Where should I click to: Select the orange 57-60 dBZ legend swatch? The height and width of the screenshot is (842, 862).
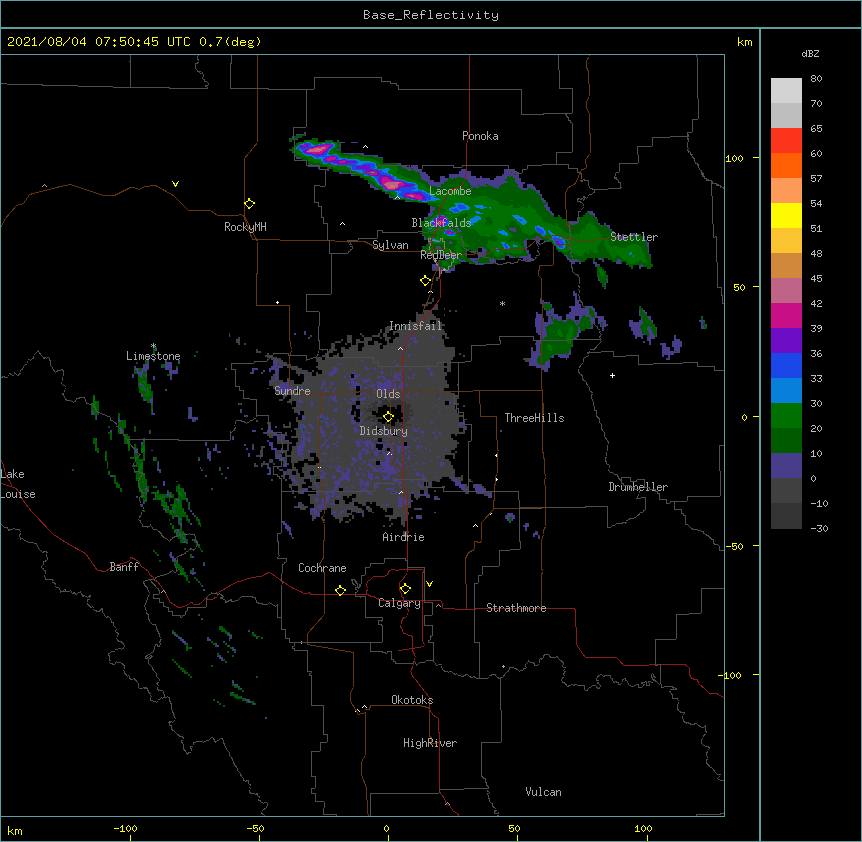tap(786, 165)
